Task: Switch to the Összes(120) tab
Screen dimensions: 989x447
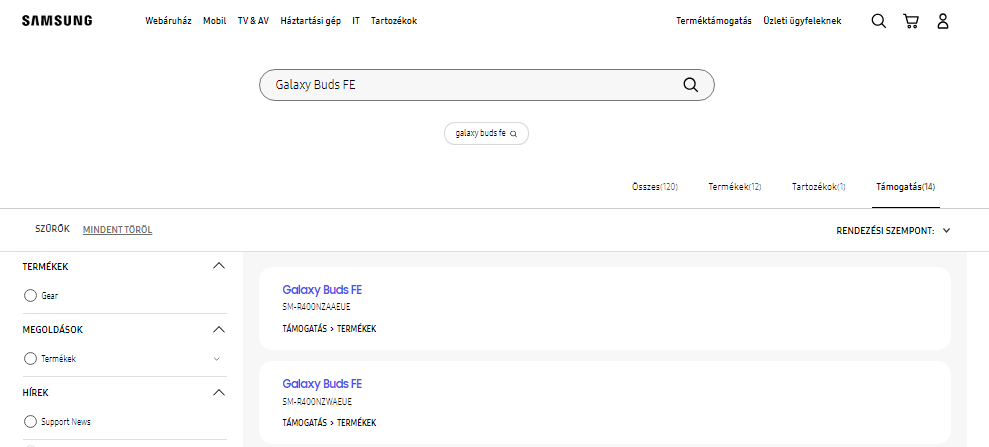Action: tap(655, 187)
